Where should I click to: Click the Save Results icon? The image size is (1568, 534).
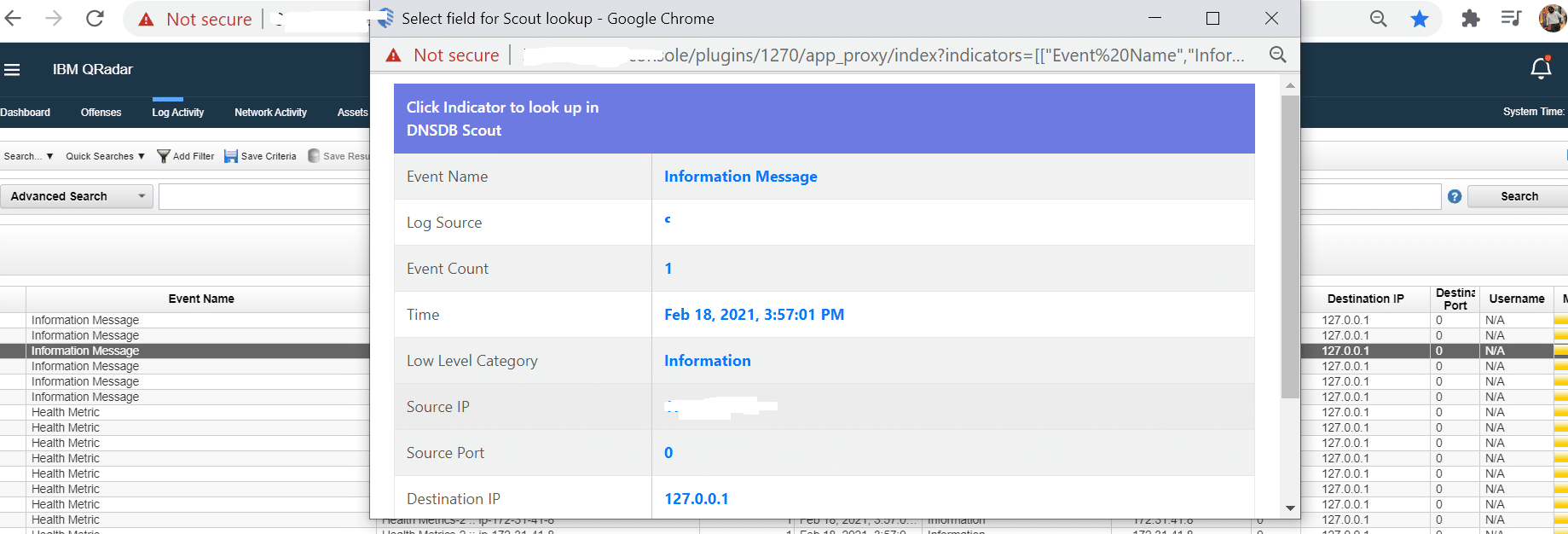click(314, 156)
